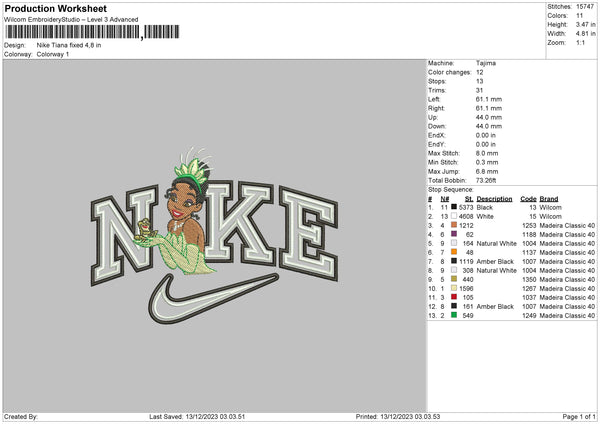Click the 'Page 1 of 1' footer text
This screenshot has width=600, height=424.
[579, 417]
